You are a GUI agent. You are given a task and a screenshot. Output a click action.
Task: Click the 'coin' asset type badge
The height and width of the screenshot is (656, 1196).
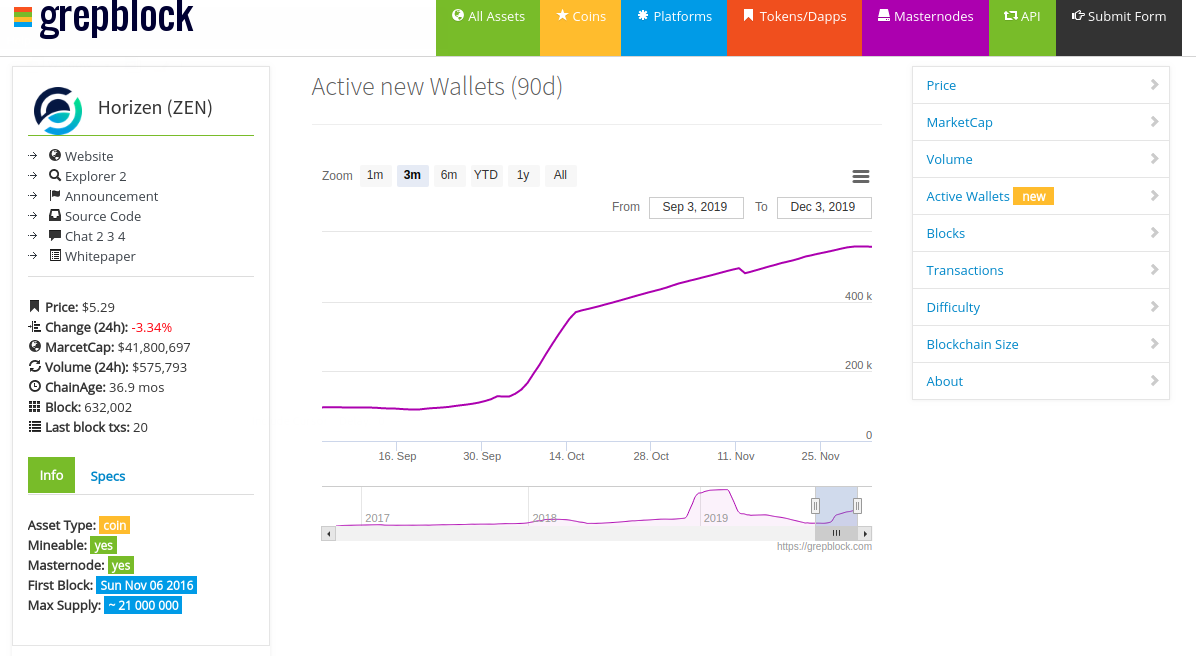tap(114, 525)
